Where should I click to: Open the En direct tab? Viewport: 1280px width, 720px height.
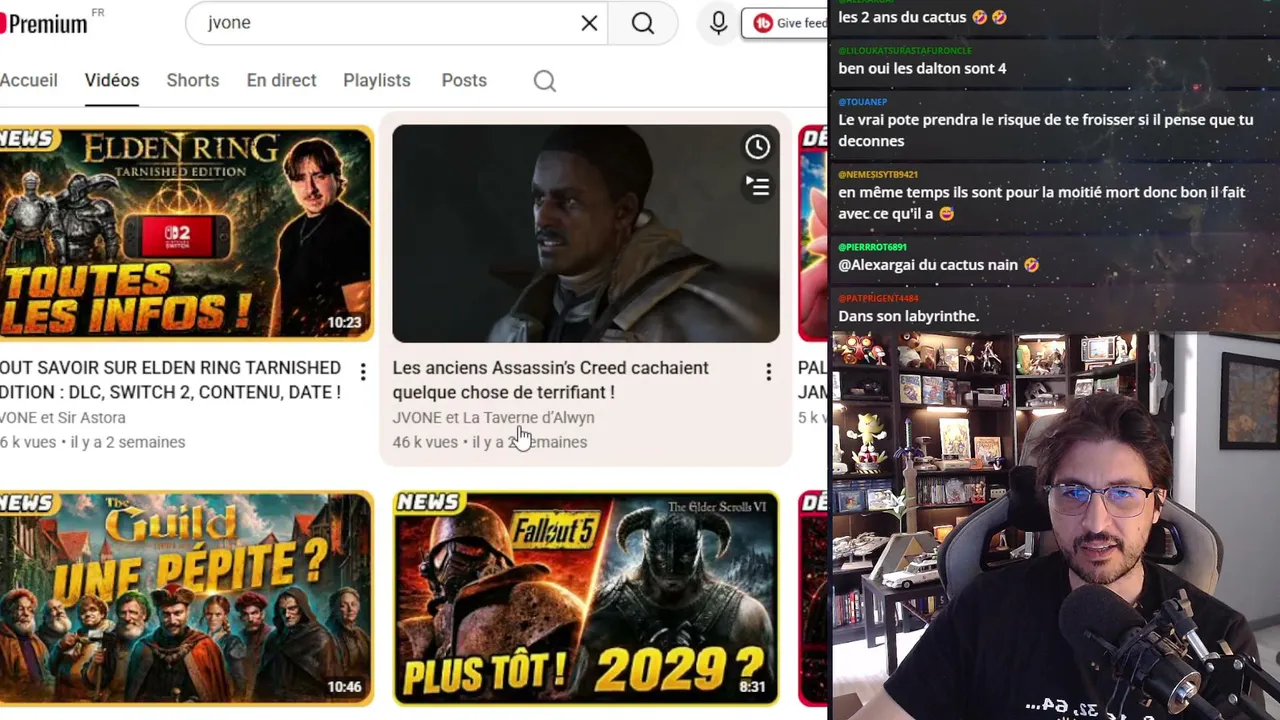281,80
